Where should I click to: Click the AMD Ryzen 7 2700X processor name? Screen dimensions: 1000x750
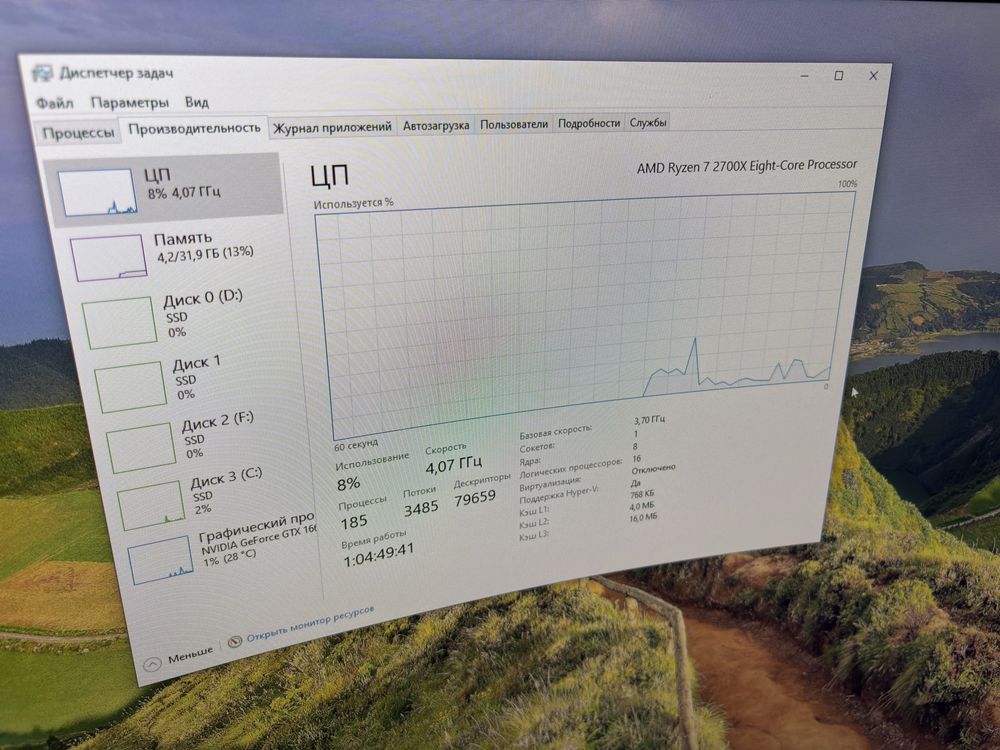click(x=747, y=166)
